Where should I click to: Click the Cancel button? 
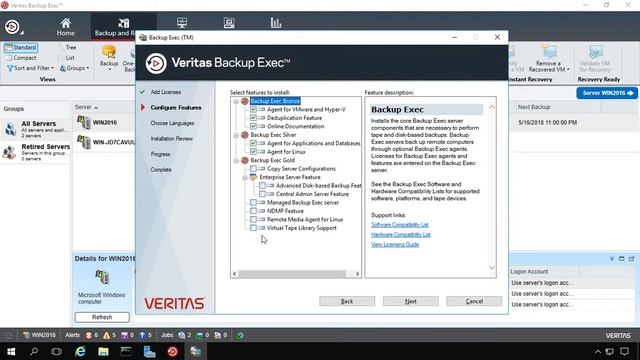tap(474, 301)
